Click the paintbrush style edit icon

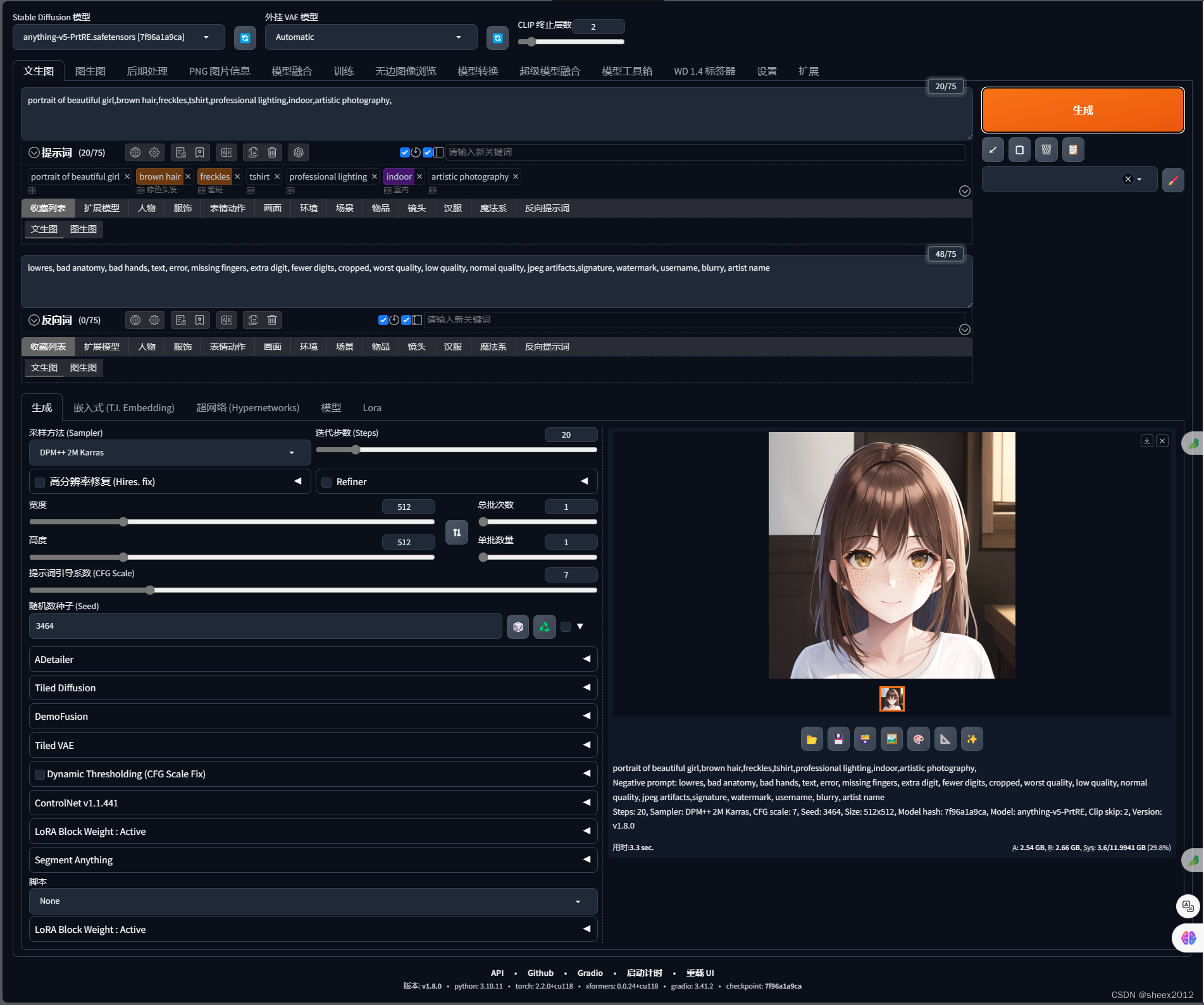pyautogui.click(x=1173, y=180)
